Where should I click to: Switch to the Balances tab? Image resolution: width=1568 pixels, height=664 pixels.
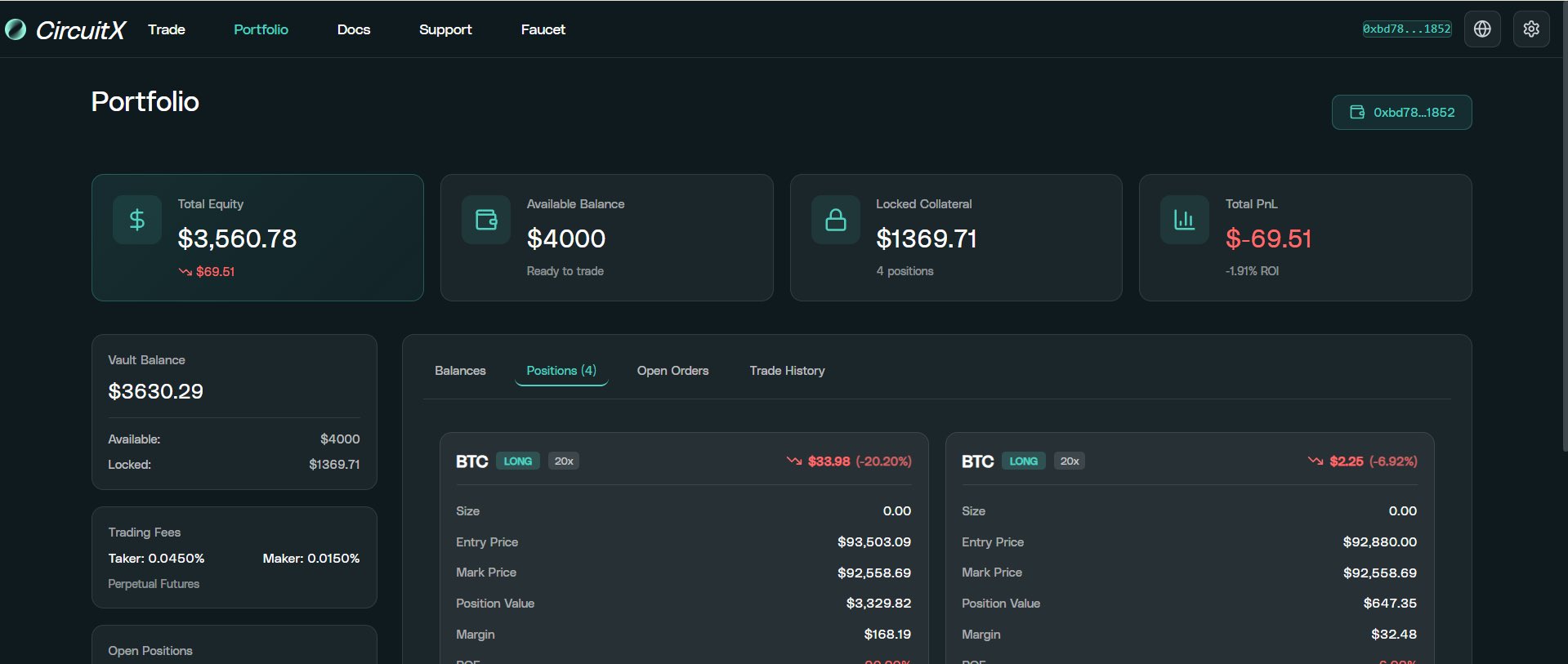point(460,371)
